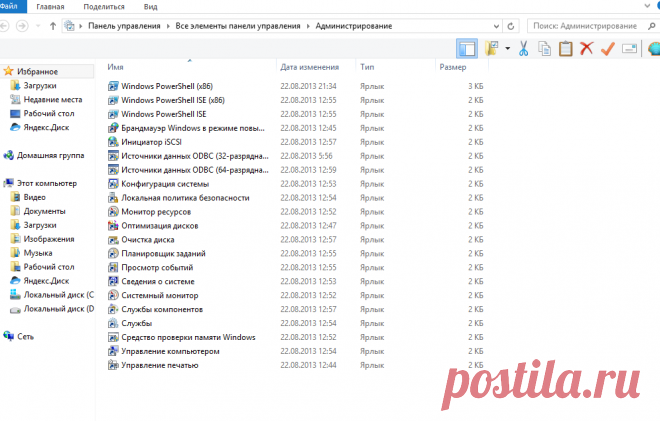Select Локальный диск (D in sidebar
The image size is (660, 421).
click(x=59, y=309)
